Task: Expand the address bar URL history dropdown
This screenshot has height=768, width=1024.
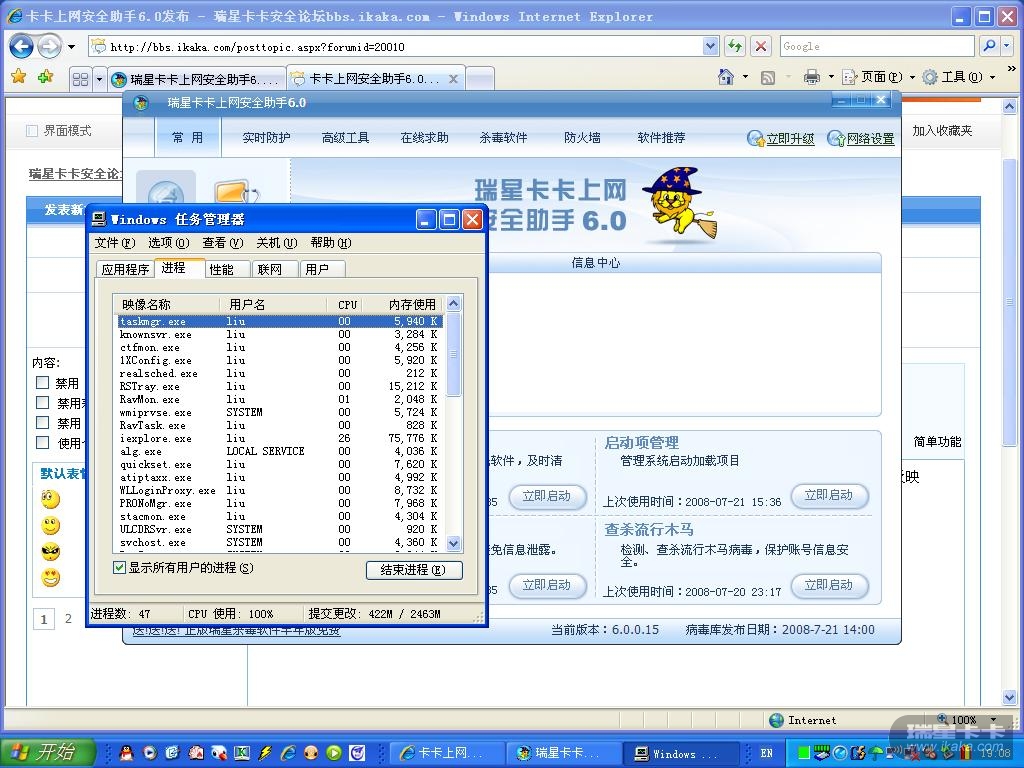Action: pyautogui.click(x=711, y=46)
